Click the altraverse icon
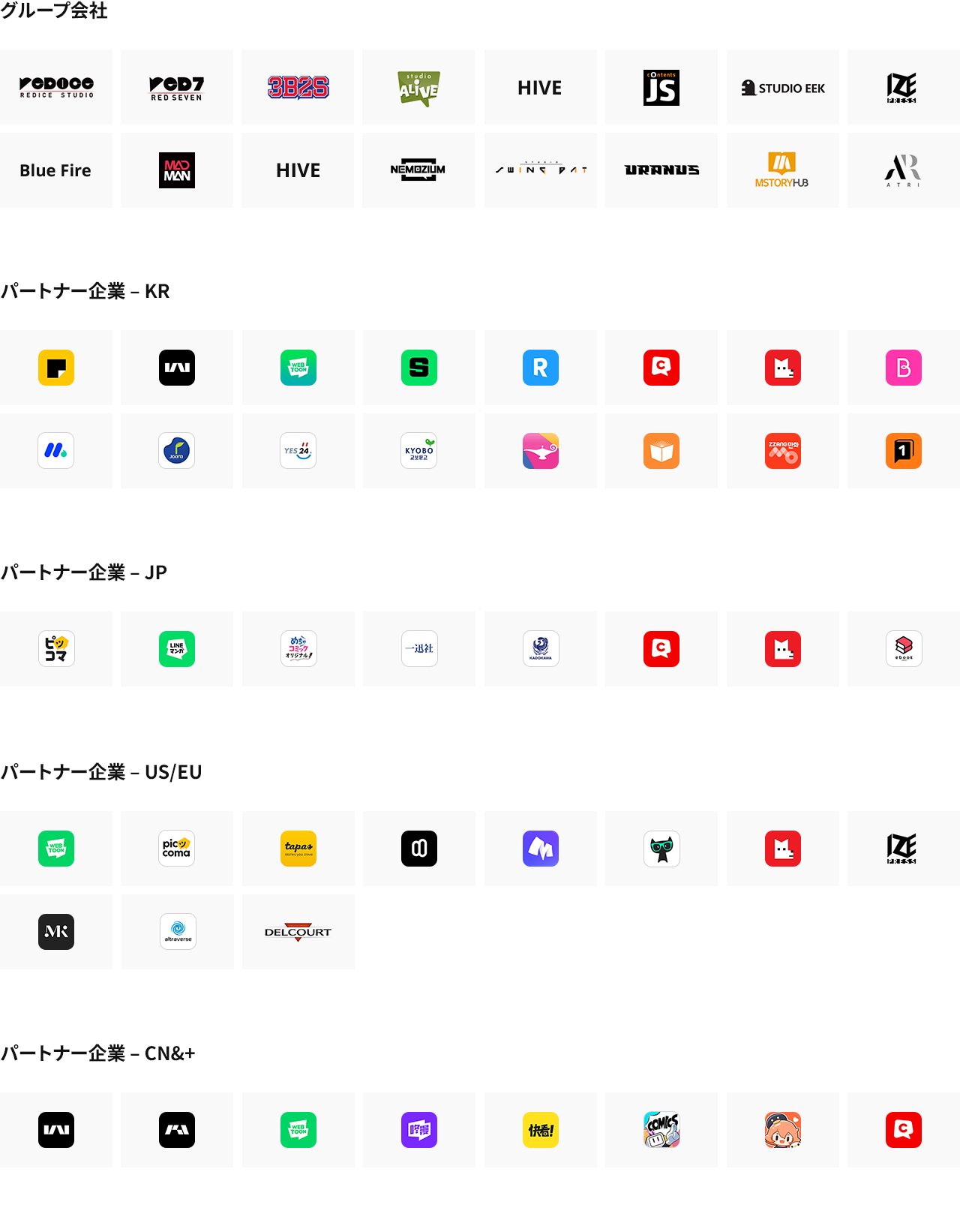This screenshot has width=960, height=1232. [178, 932]
